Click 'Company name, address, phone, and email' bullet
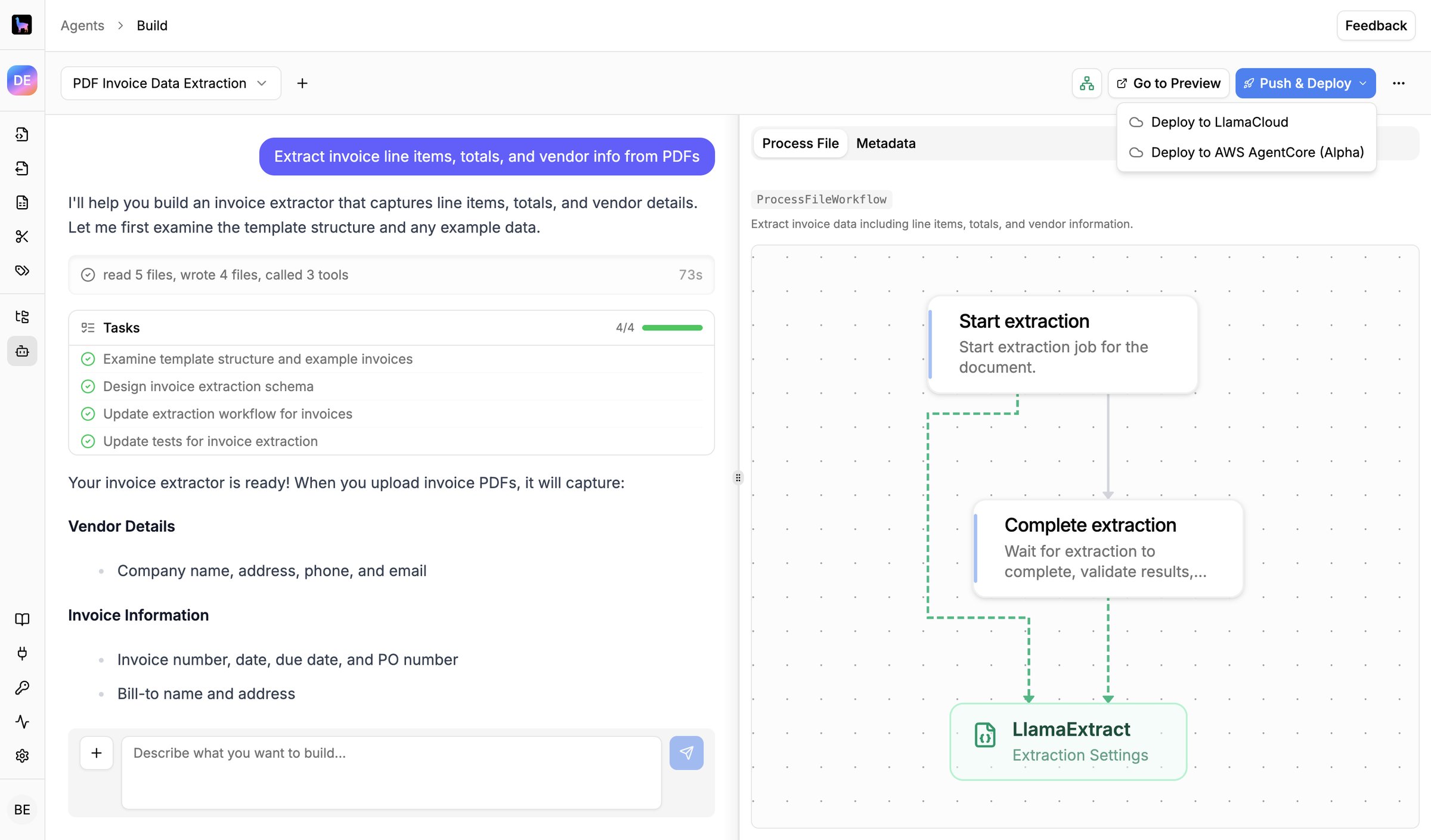This screenshot has width=1431, height=840. (272, 571)
